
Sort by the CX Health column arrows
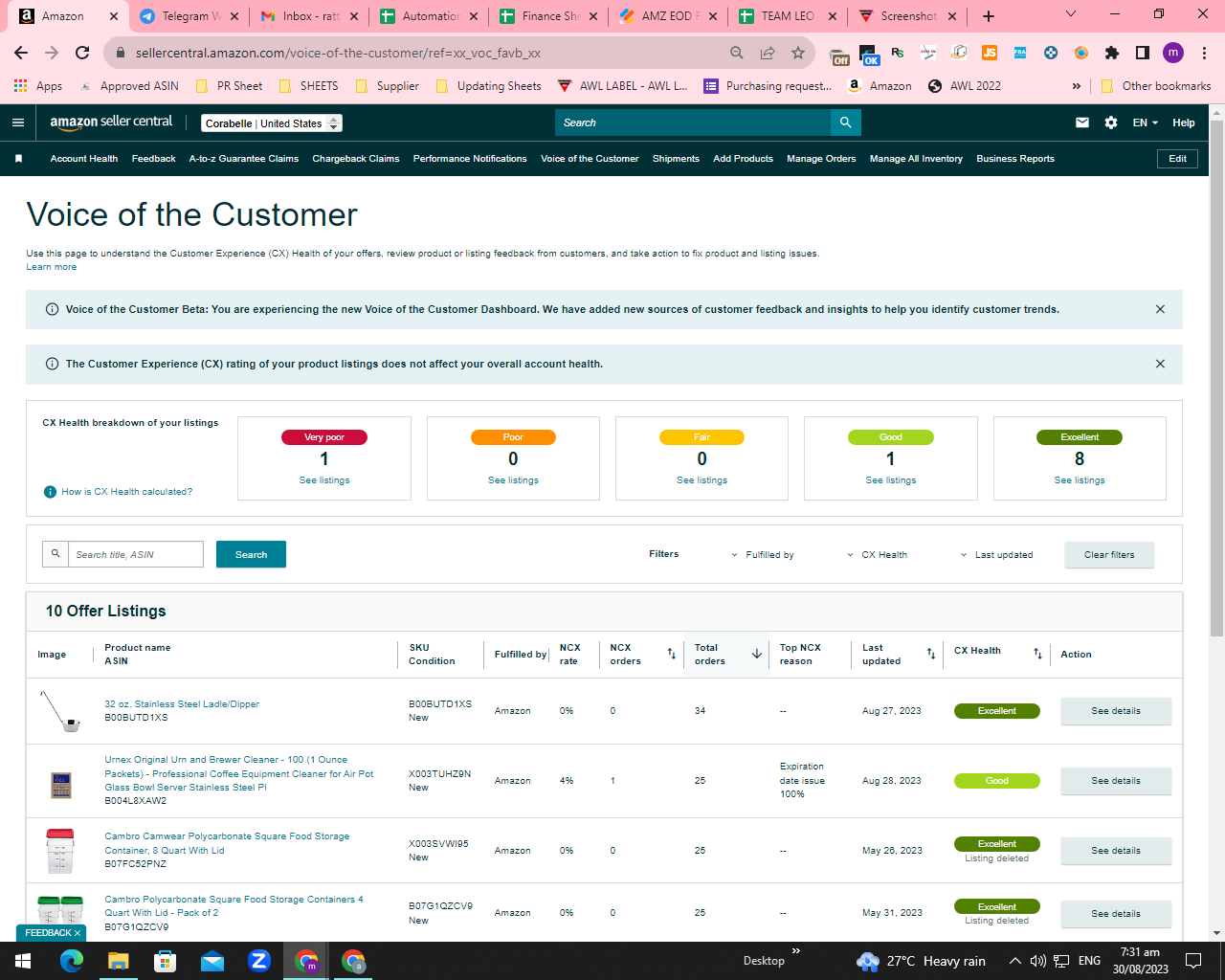point(1037,655)
